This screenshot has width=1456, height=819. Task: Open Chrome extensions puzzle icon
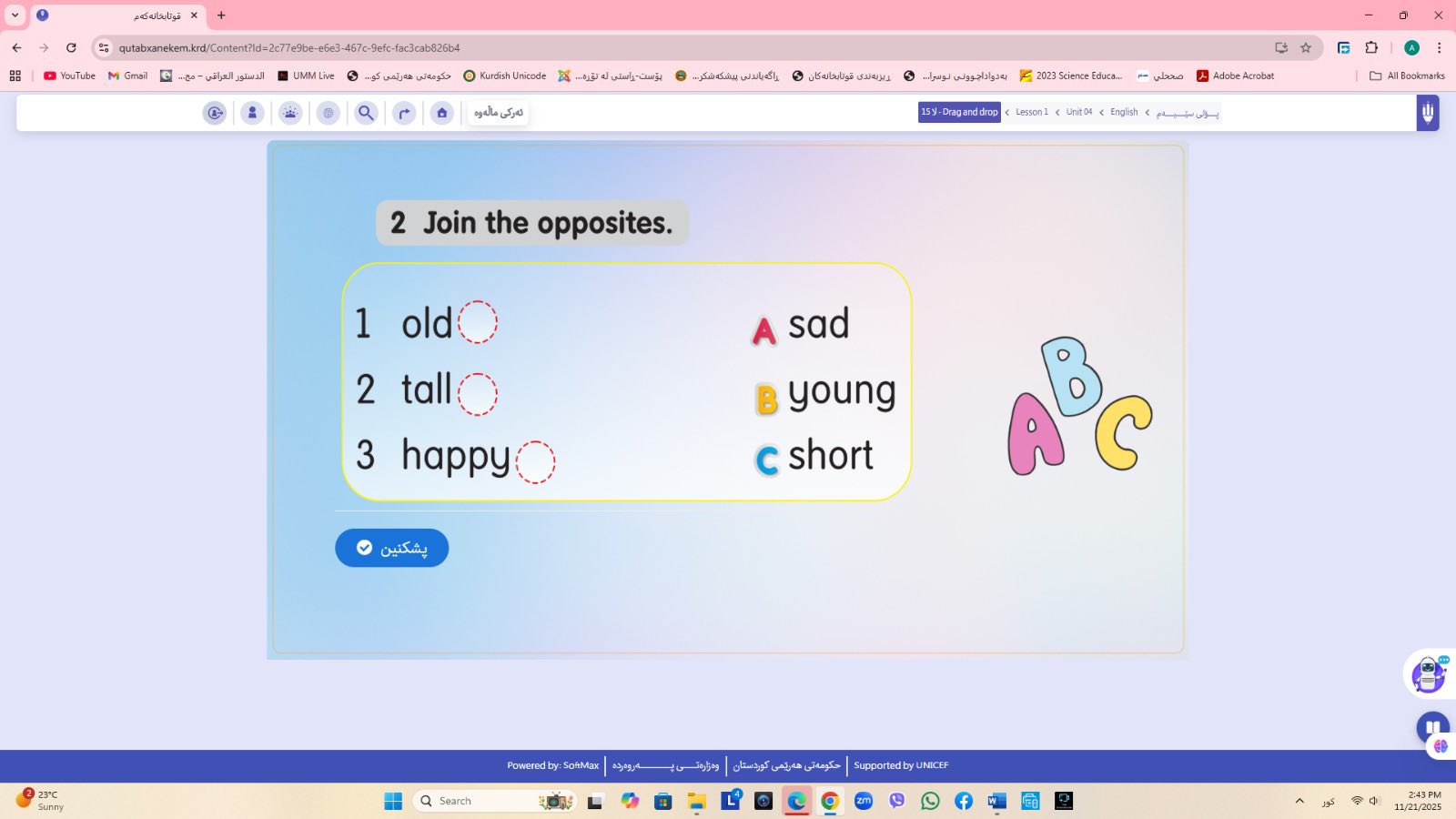point(1371,47)
